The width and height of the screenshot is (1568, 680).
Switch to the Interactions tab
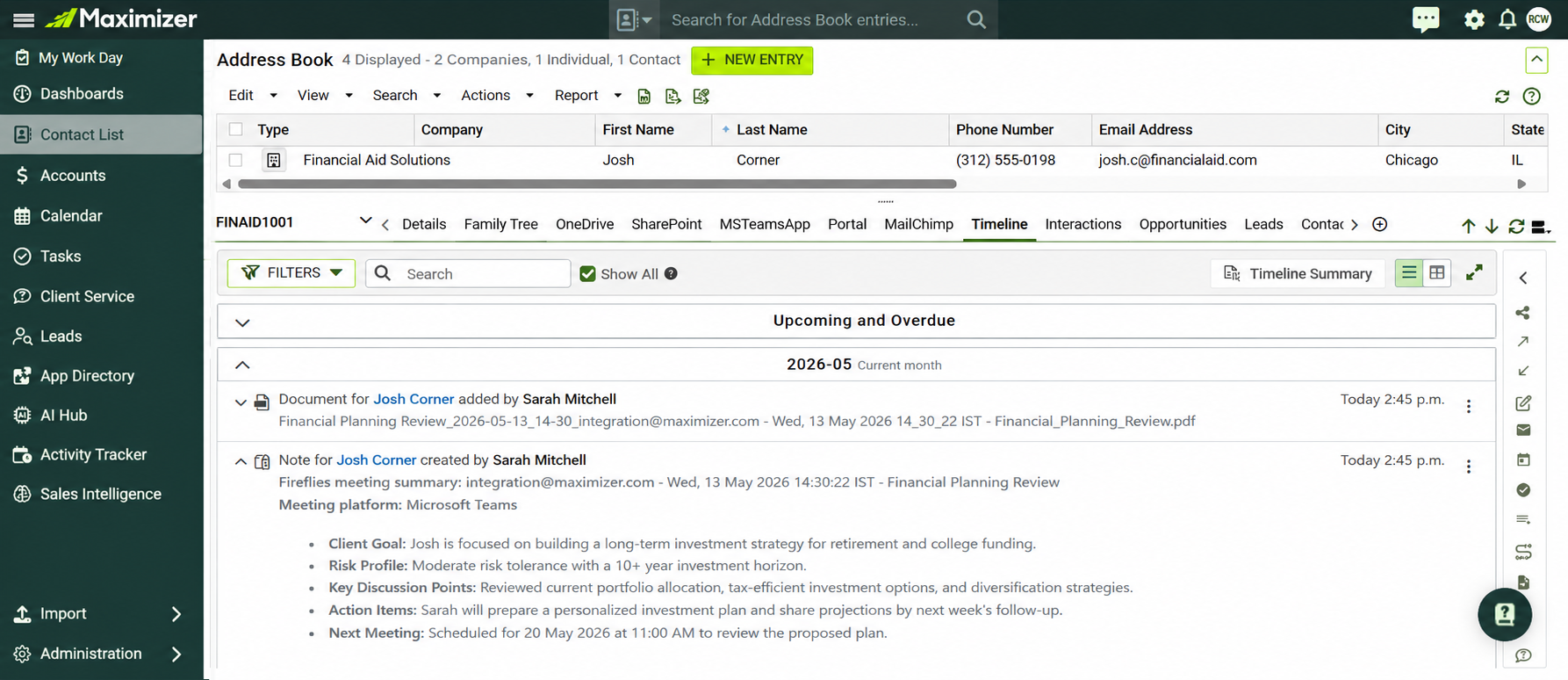coord(1082,224)
